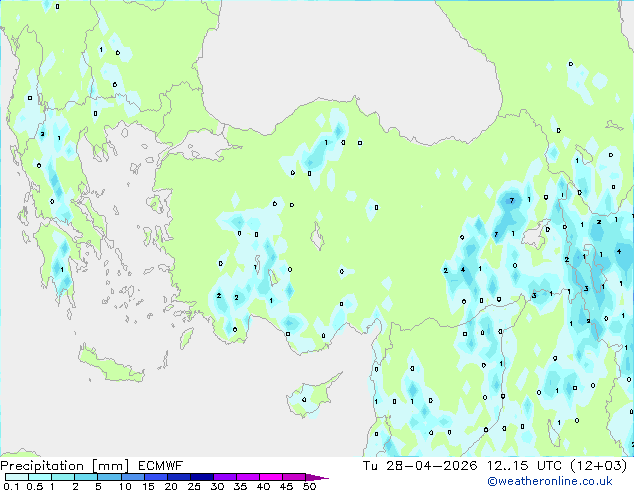Click the '(12+03)' forecast offset text

[598, 466]
